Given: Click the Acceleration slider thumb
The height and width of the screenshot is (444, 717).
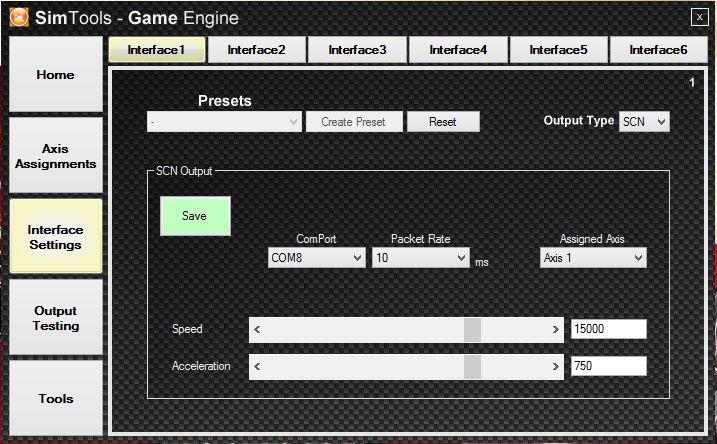Looking at the screenshot, I should click(472, 367).
